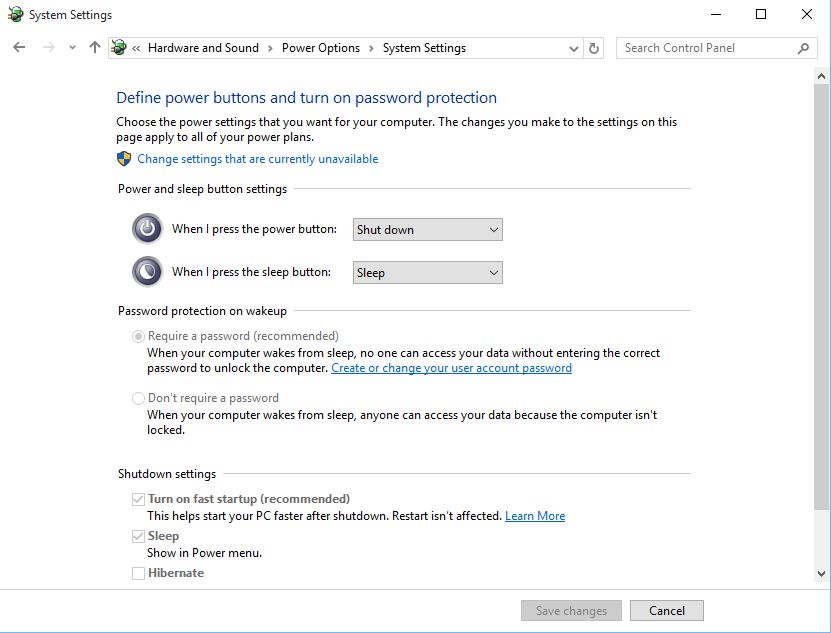
Task: Expand the address bar history dropdown
Action: (572, 47)
